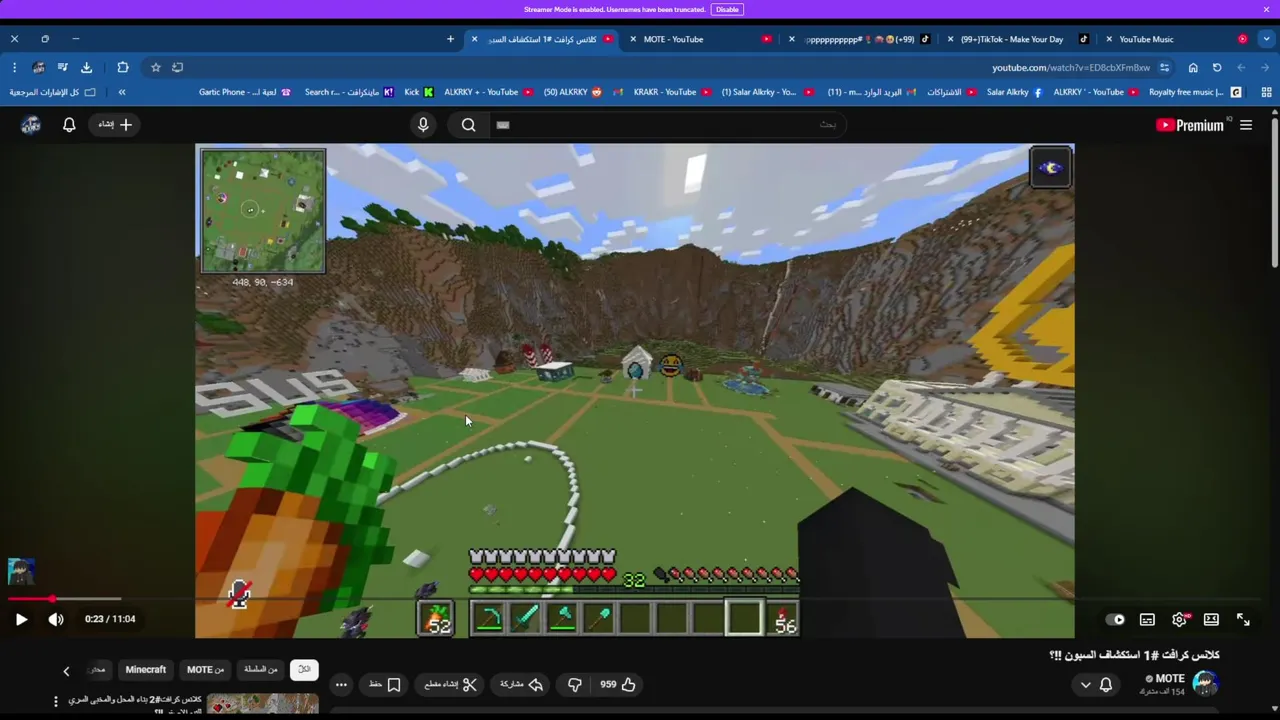Hide the overlay with the eye icon
Viewport: 1280px width, 720px height.
click(1051, 167)
